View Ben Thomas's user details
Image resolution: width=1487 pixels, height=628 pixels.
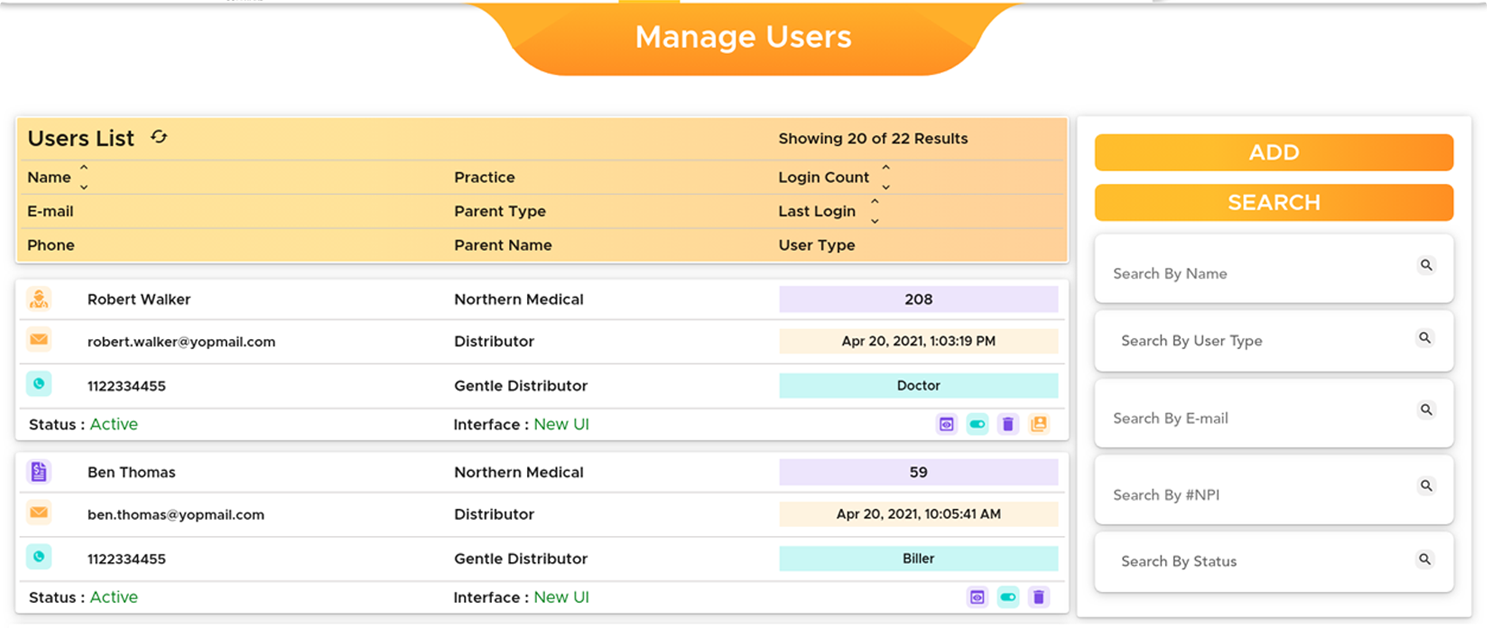click(x=977, y=597)
